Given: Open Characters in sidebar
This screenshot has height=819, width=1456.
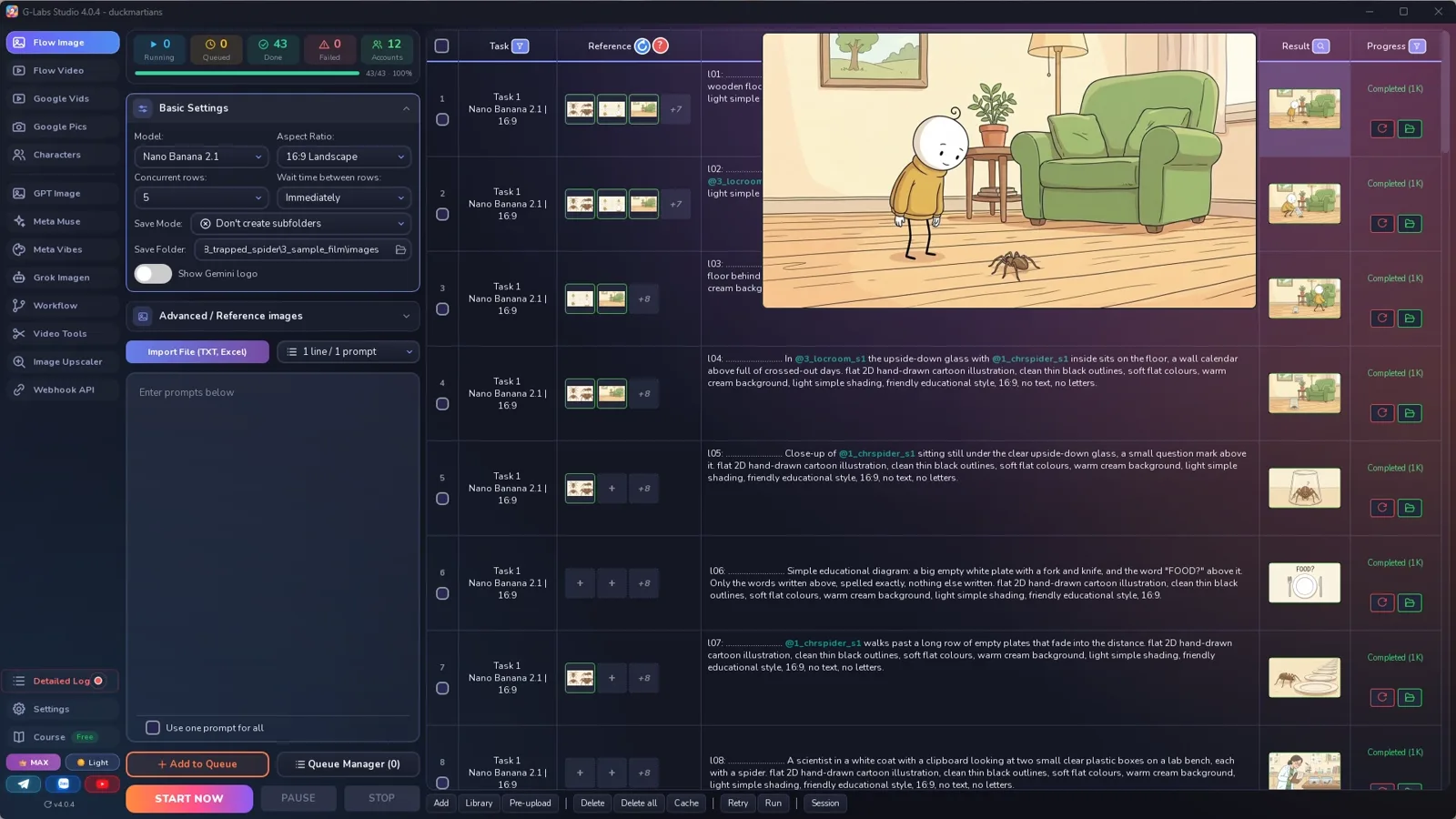Looking at the screenshot, I should coord(62,155).
